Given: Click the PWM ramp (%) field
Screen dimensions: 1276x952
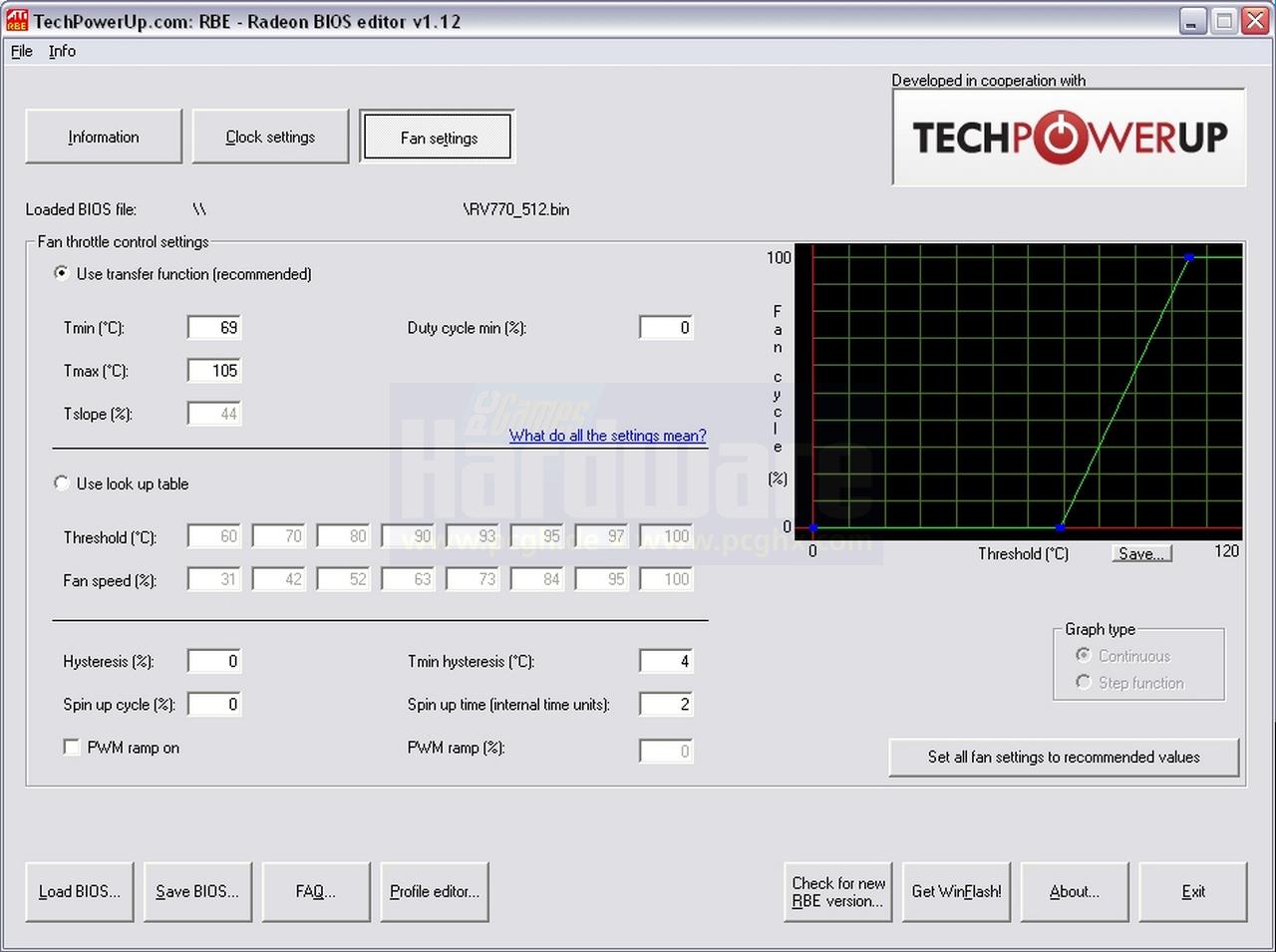Looking at the screenshot, I should pos(666,751).
